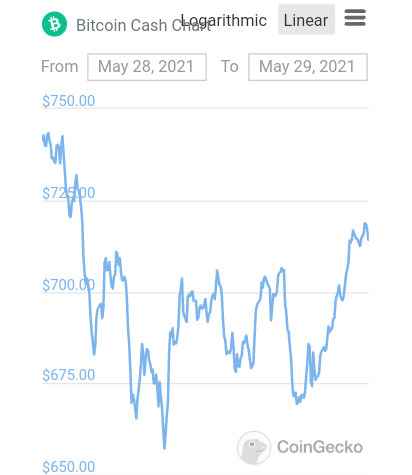Image resolution: width=412 pixels, height=475 pixels.
Task: Click the leftmost start of the price line
Action: click(x=43, y=137)
